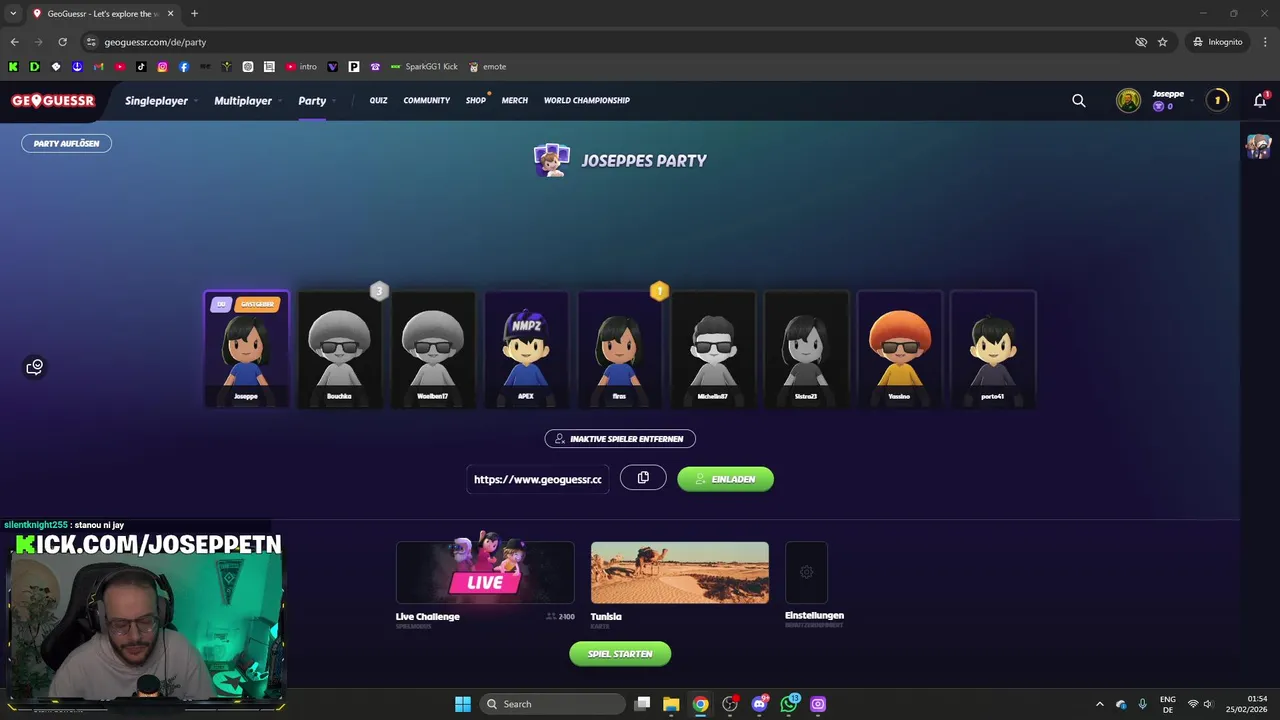Select the firas player card
Viewport: 1280px width, 720px height.
tap(619, 349)
